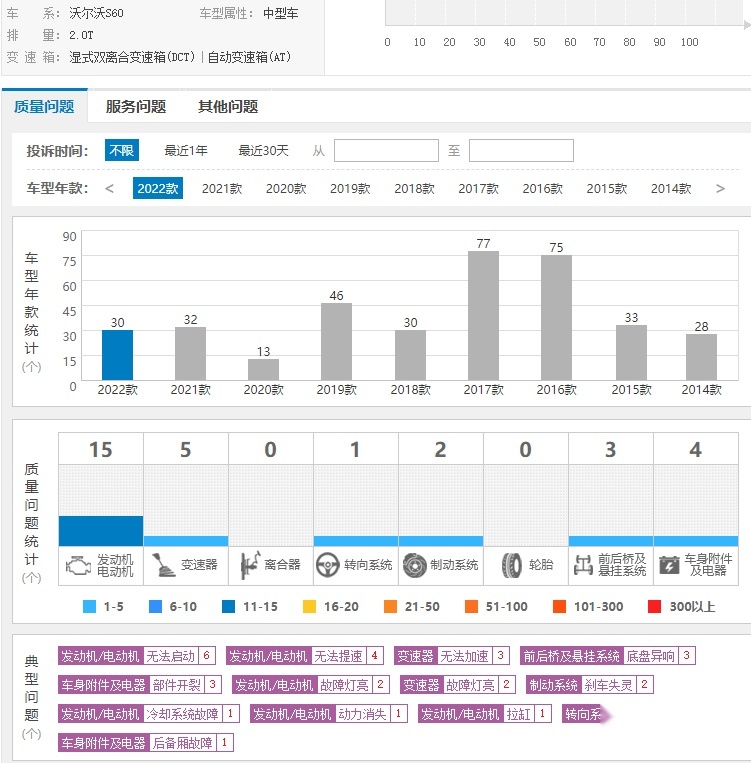Open 发动机/电动机 无法启动 issue tag

point(136,656)
